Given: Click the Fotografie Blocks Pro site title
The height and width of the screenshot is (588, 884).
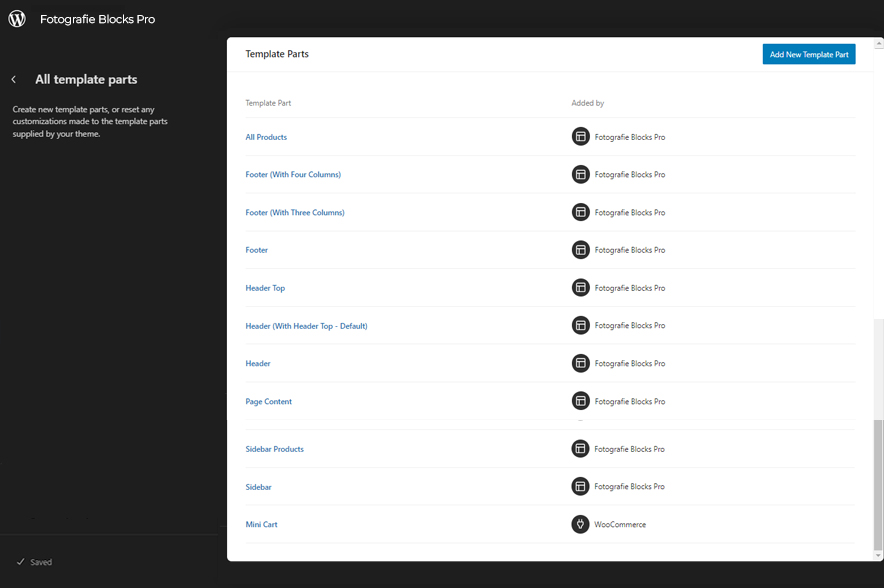Looking at the screenshot, I should [x=97, y=19].
